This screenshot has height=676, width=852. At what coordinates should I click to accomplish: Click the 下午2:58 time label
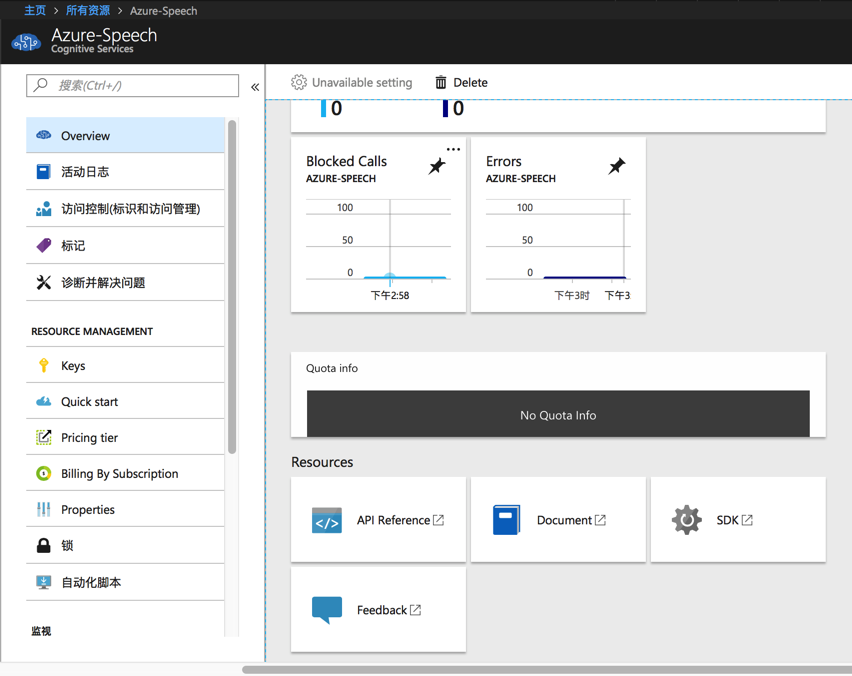[390, 295]
